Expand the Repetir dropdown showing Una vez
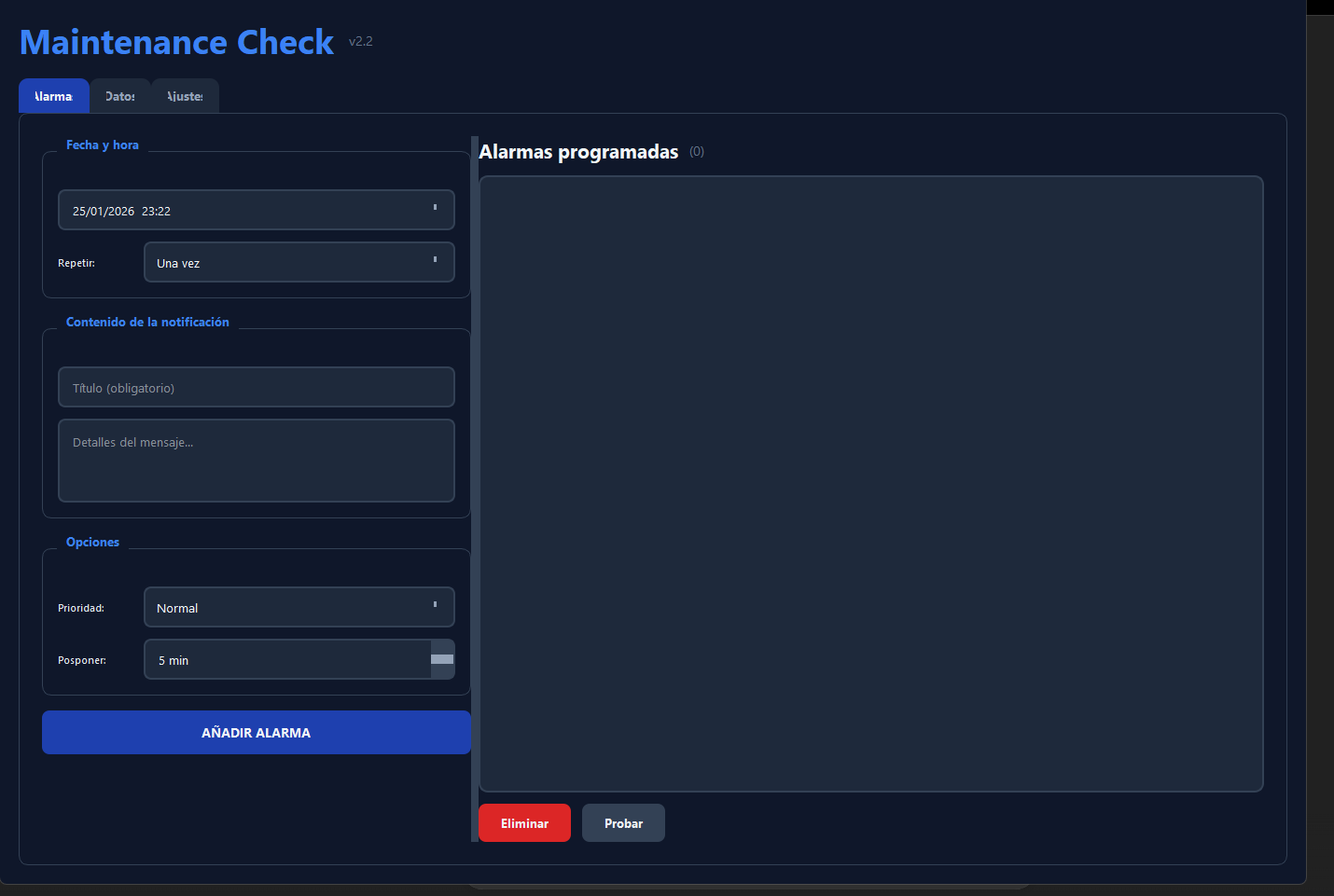 click(x=299, y=263)
